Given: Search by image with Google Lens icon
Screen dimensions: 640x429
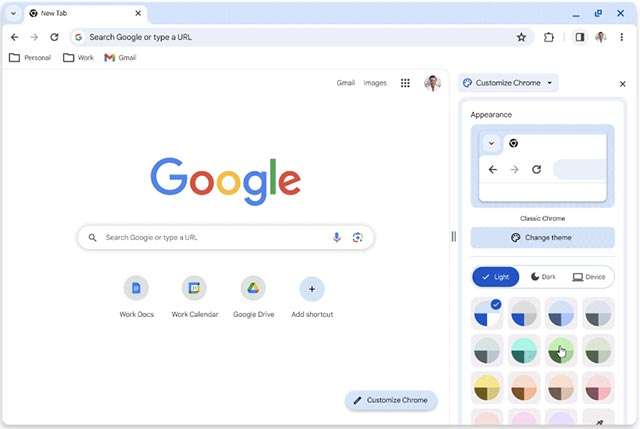Looking at the screenshot, I should tap(358, 237).
